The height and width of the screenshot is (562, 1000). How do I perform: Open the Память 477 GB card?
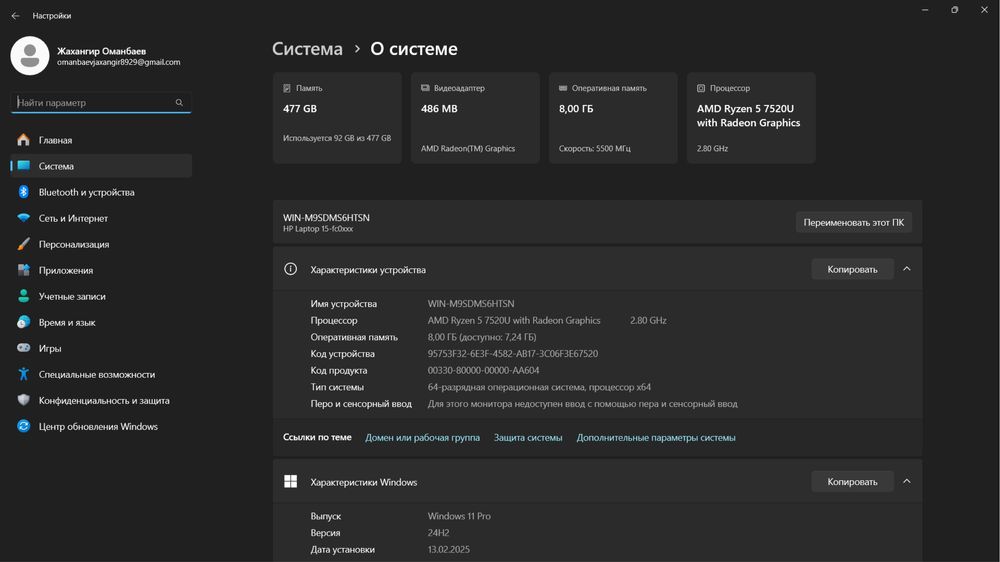point(337,118)
